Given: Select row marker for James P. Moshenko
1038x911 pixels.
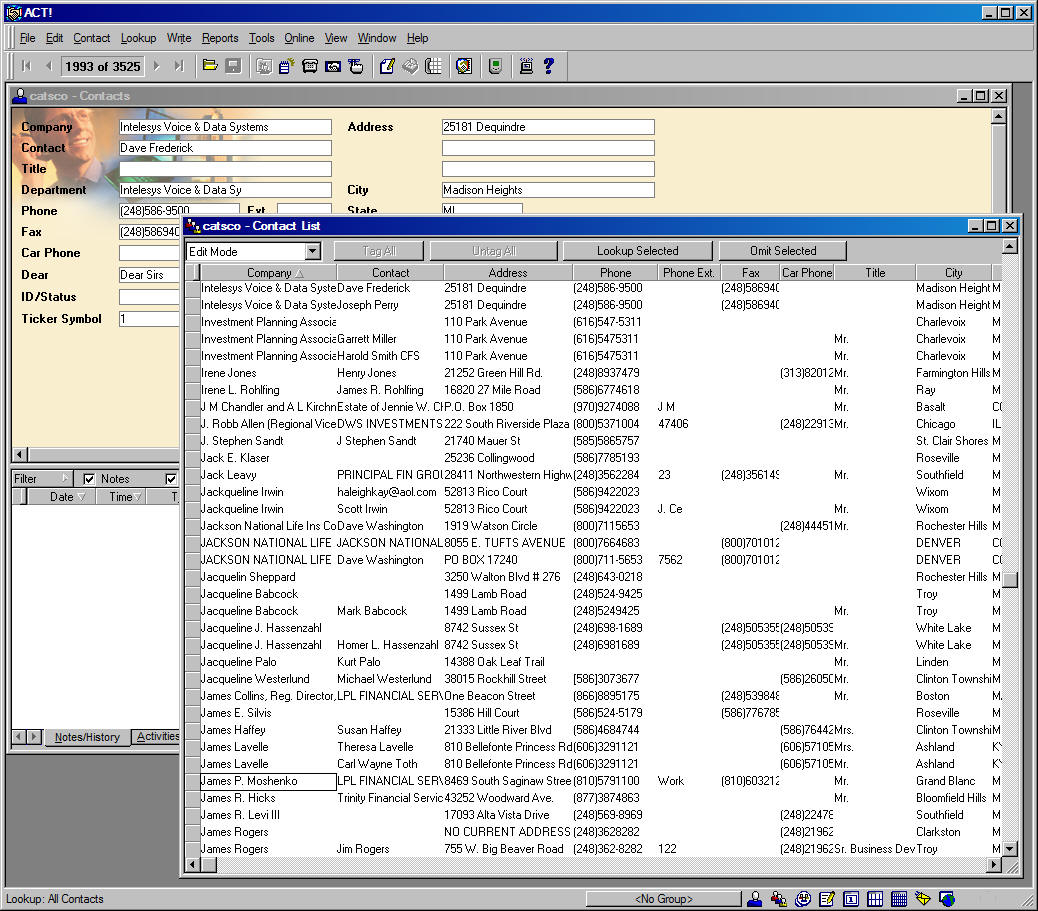Looking at the screenshot, I should tap(192, 781).
